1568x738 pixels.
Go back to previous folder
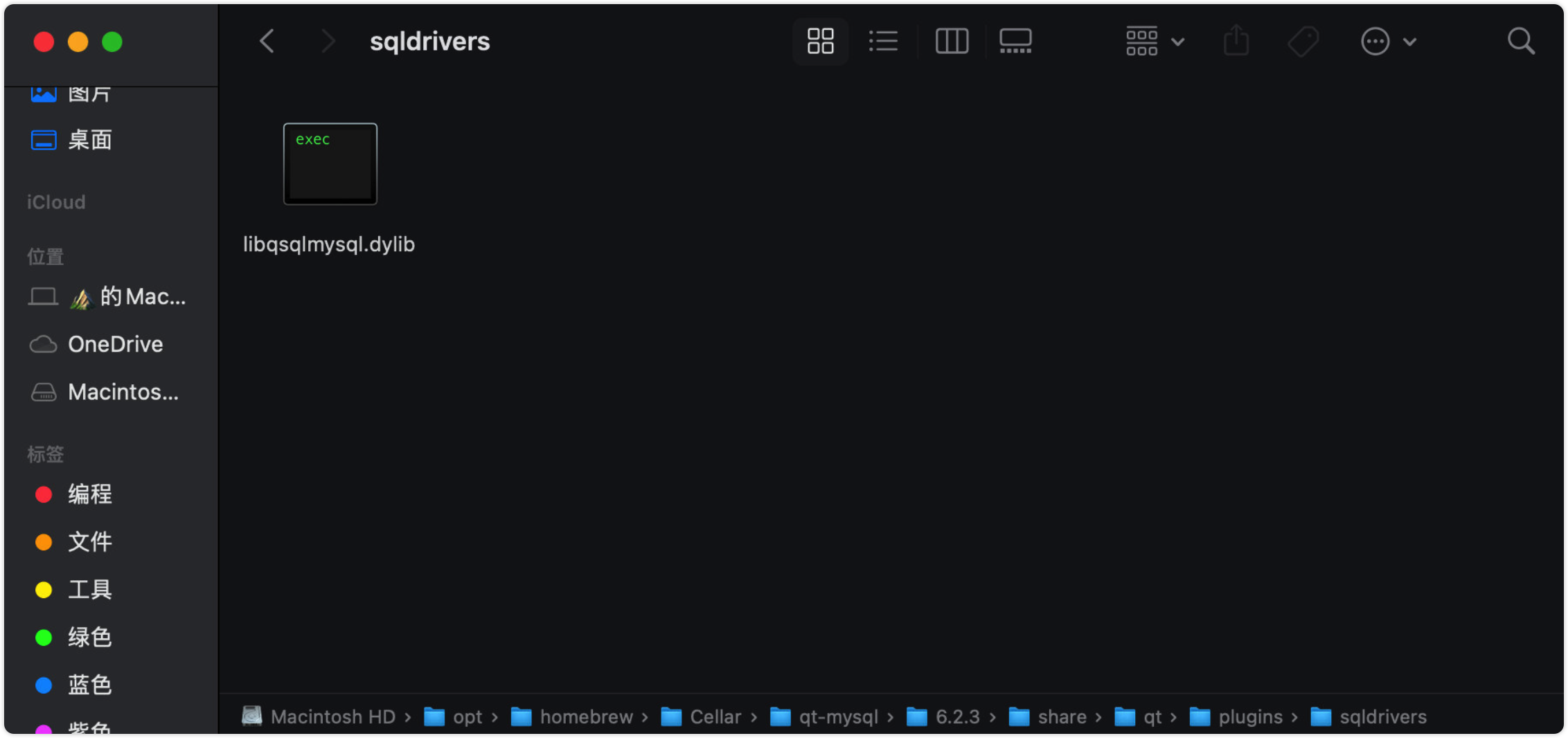click(267, 42)
